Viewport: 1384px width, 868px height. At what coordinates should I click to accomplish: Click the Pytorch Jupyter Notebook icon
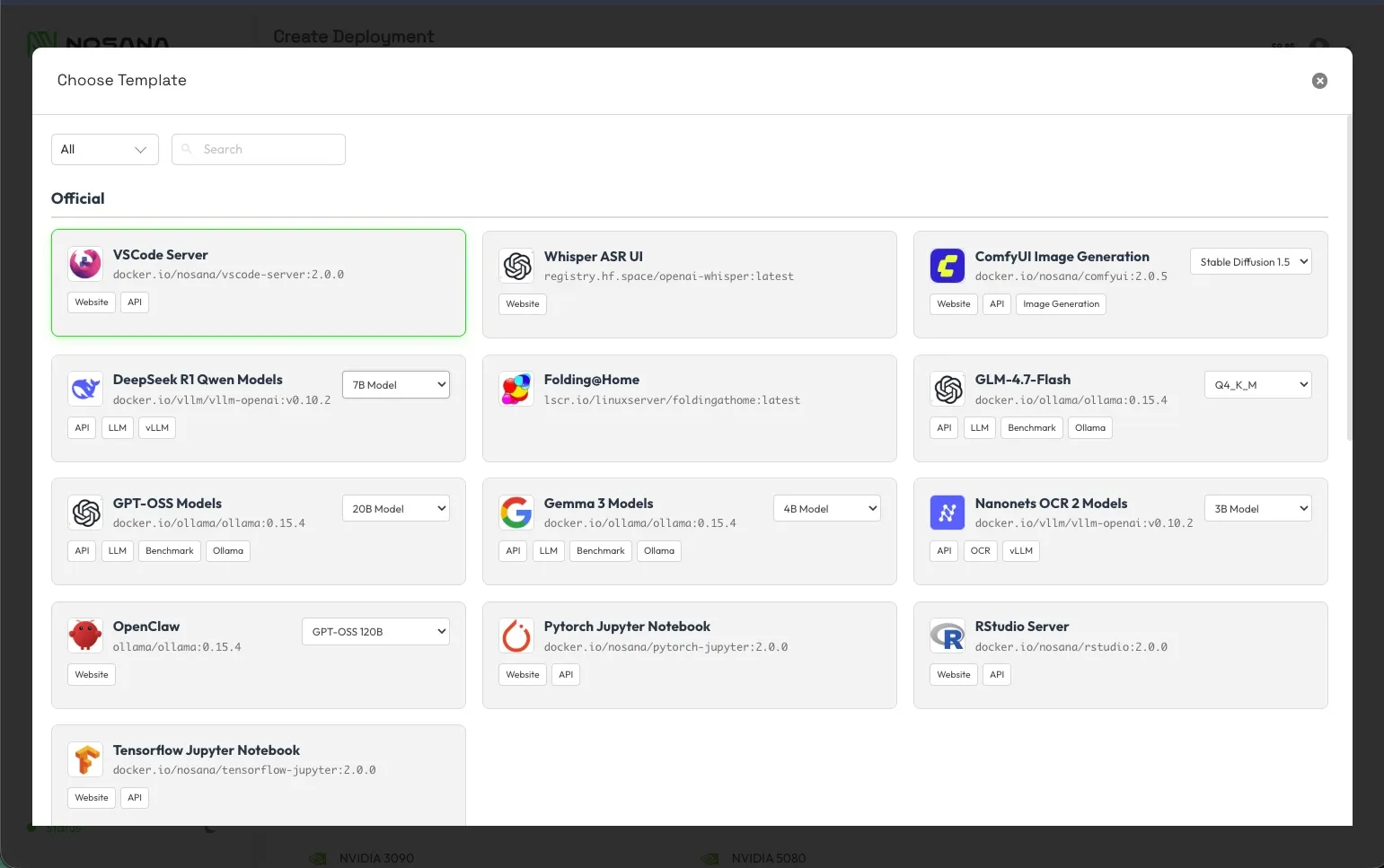tap(516, 636)
